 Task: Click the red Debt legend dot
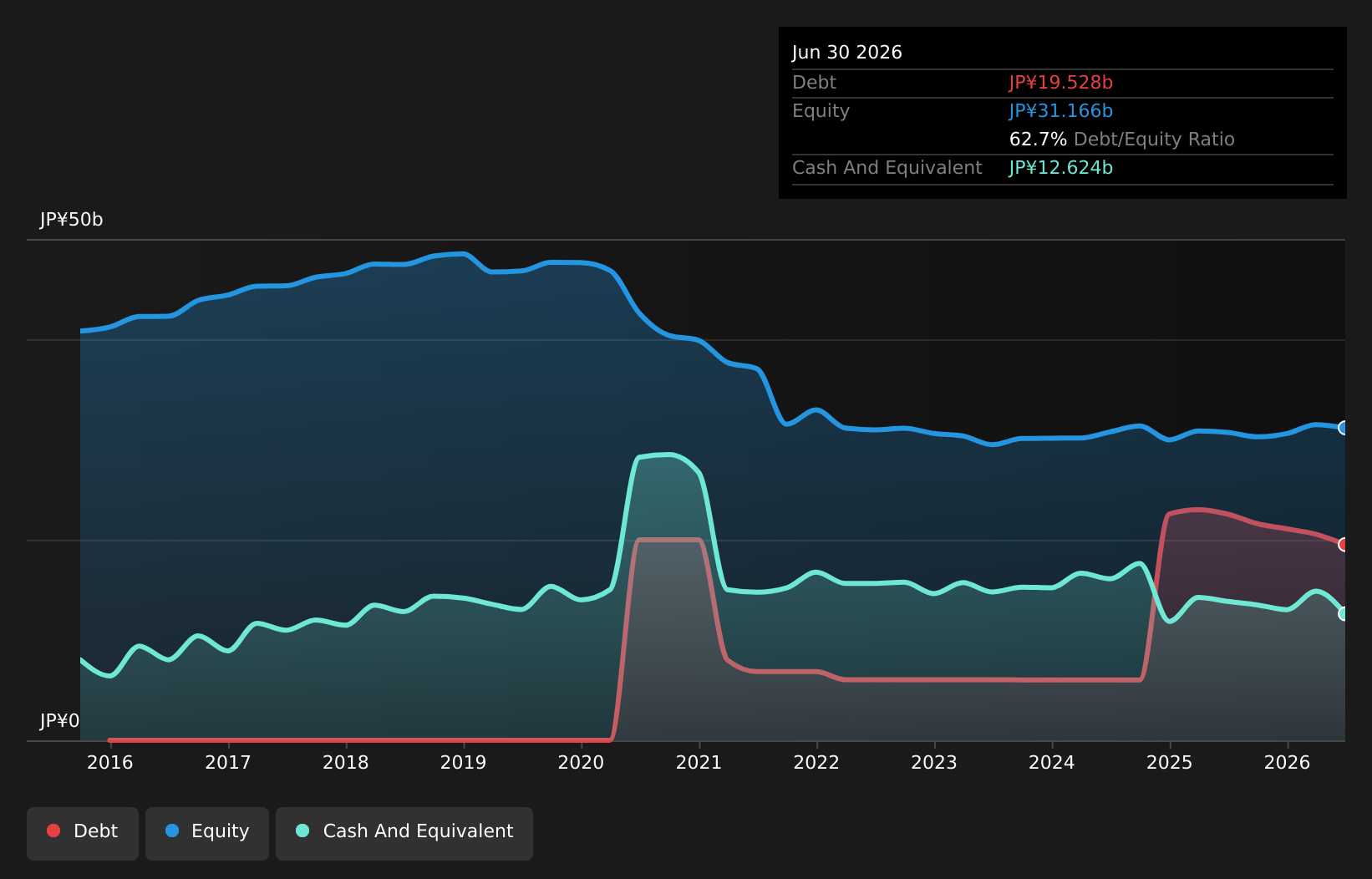click(x=53, y=831)
